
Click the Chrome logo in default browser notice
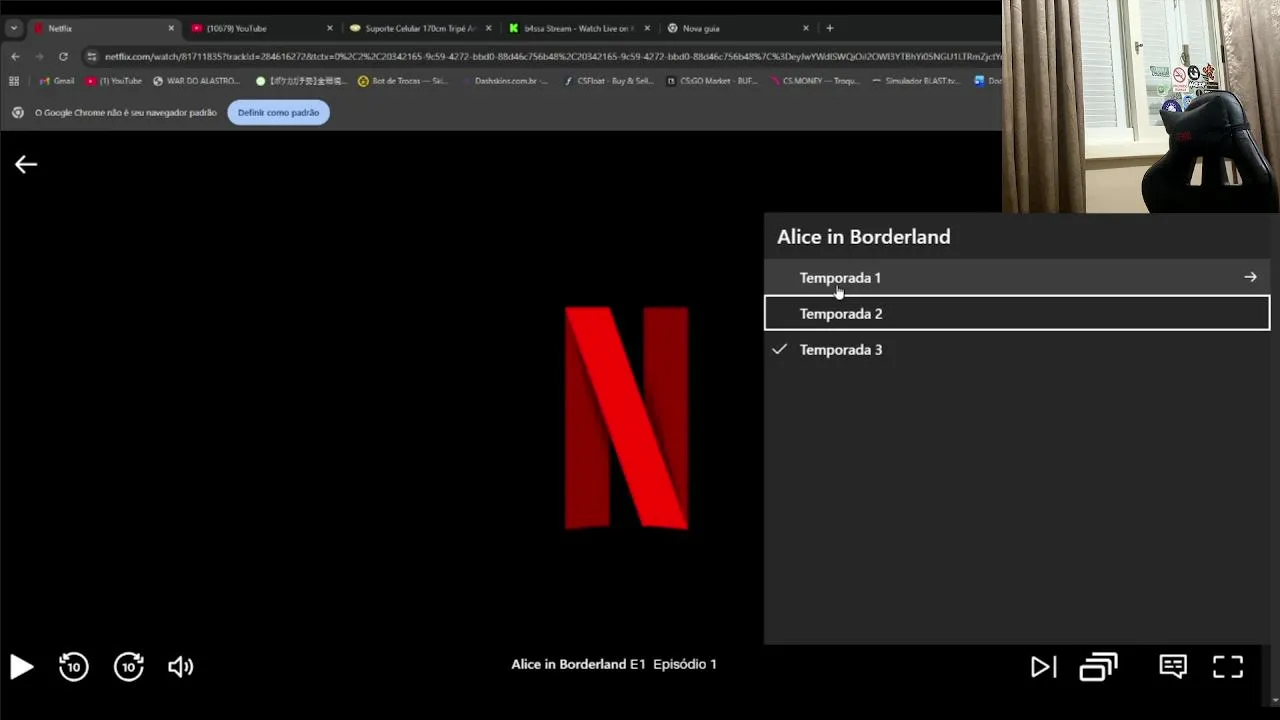point(18,112)
